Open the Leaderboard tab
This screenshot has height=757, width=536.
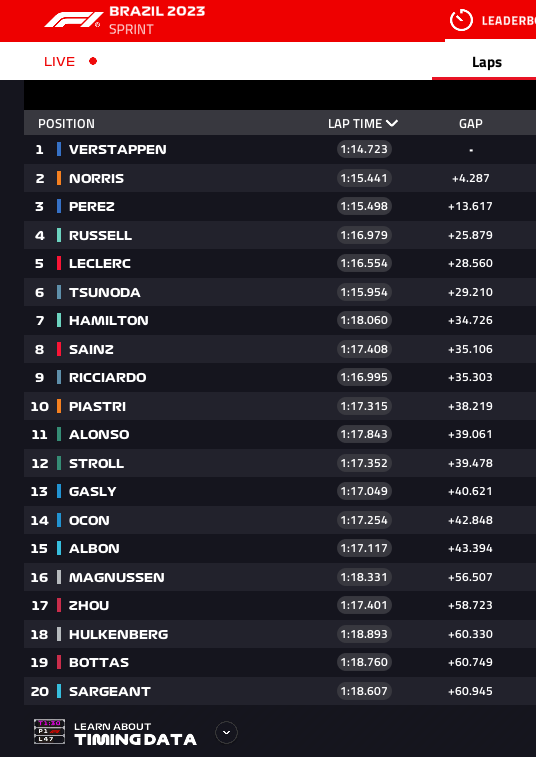click(x=508, y=21)
